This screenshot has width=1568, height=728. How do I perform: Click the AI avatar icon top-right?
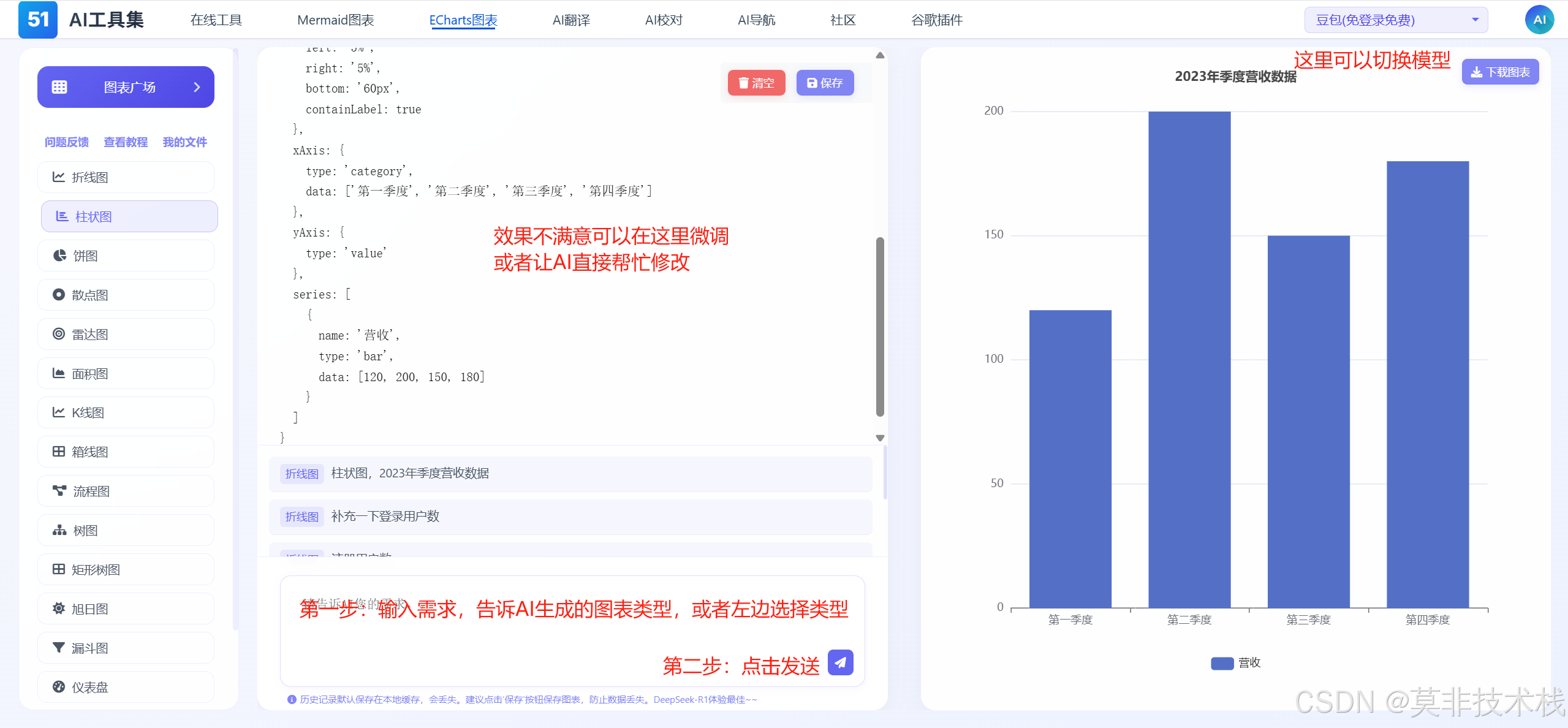1539,20
